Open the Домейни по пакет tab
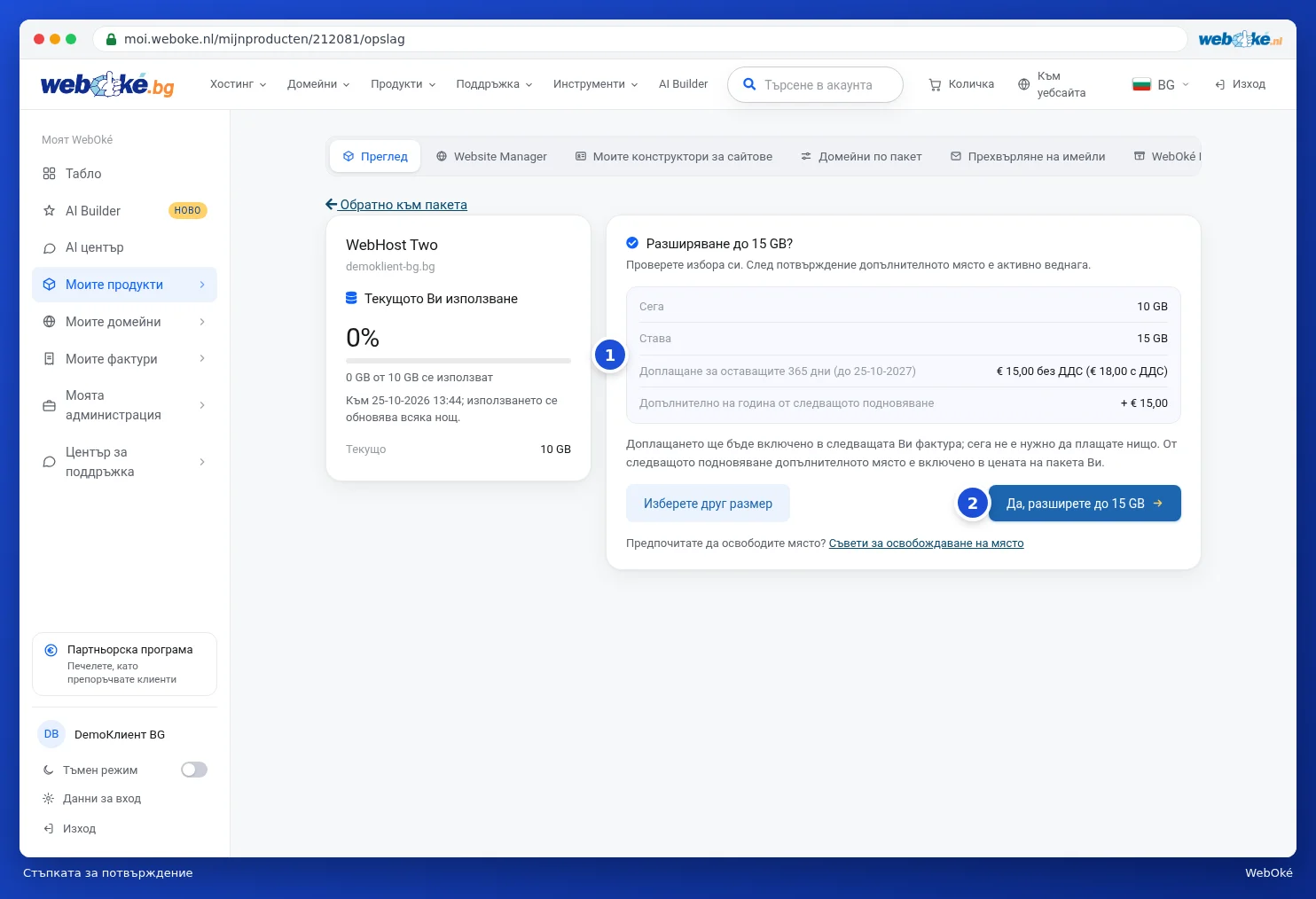The height and width of the screenshot is (899, 1316). (x=861, y=156)
